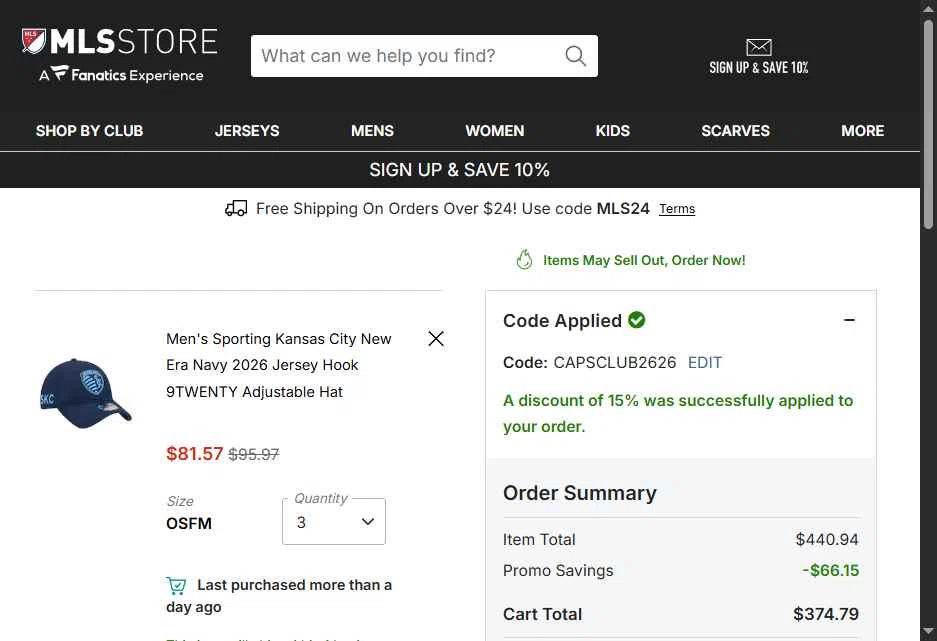Click the Cart Total amount $374.79
This screenshot has width=937, height=641.
826,614
